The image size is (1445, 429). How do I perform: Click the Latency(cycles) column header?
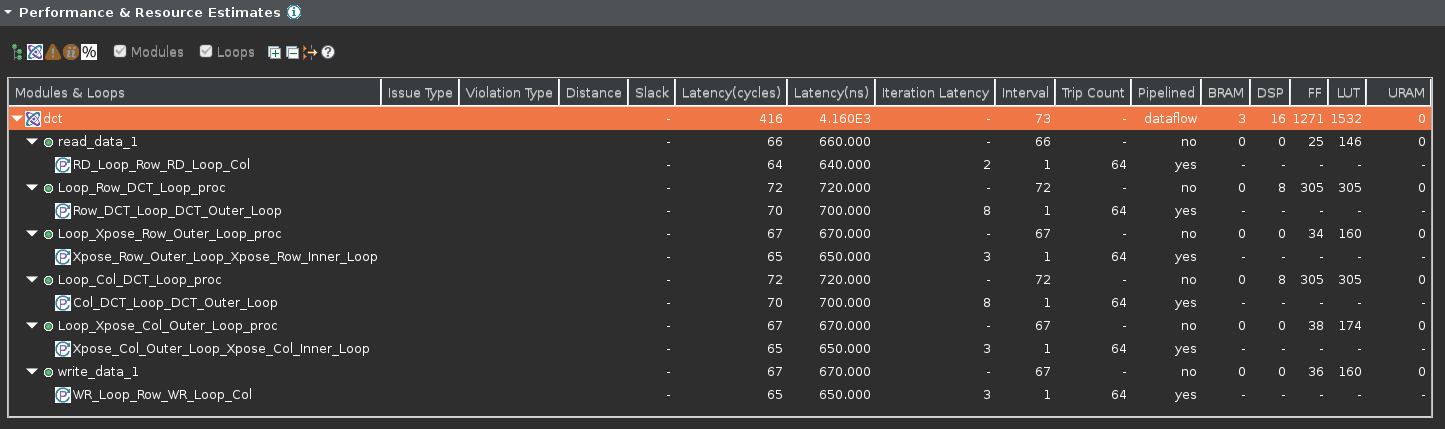pyautogui.click(x=730, y=93)
